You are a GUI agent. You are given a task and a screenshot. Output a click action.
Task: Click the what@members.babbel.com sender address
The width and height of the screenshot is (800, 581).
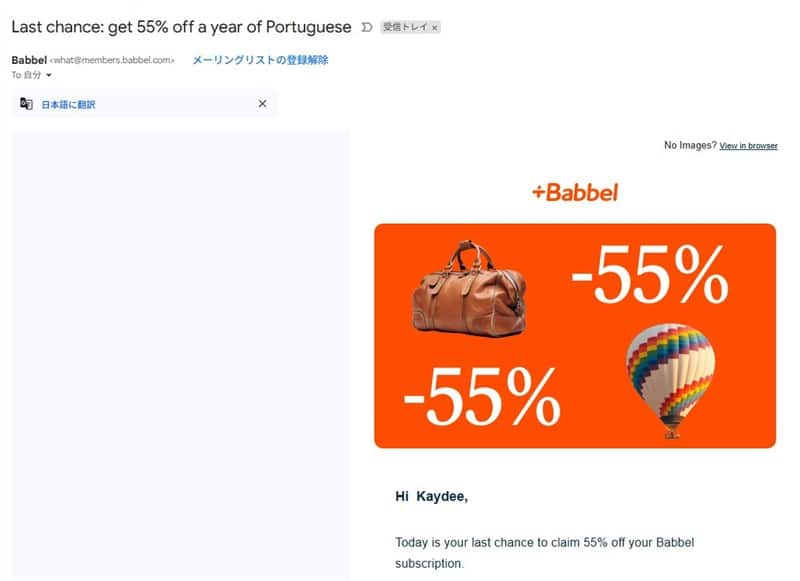point(112,60)
